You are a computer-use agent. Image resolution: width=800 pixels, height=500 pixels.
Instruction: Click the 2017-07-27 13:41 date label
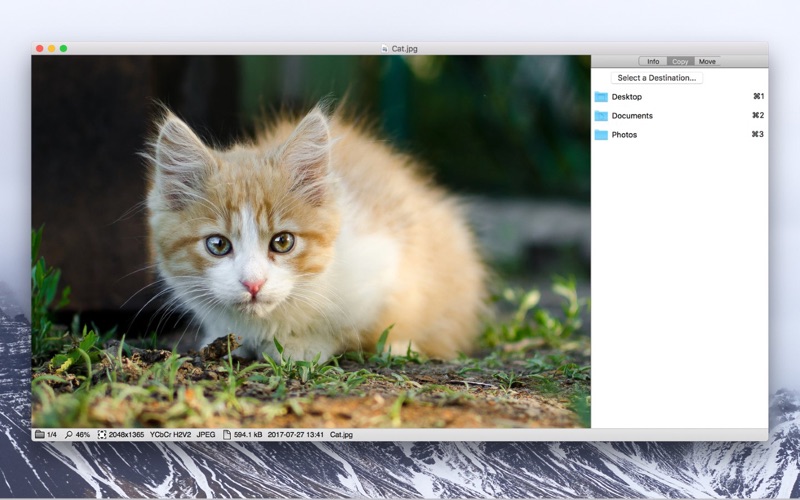[x=296, y=435]
